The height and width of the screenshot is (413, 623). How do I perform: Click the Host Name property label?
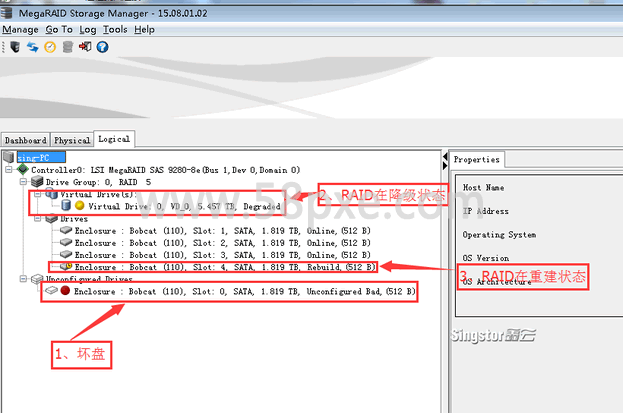pos(484,187)
